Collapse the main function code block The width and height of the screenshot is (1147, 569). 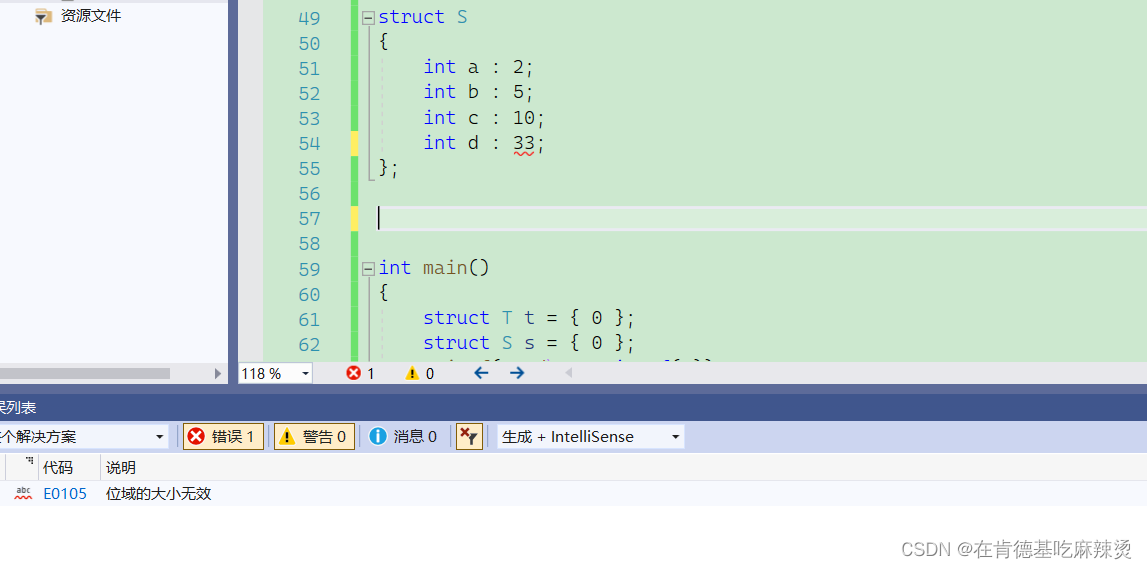[x=368, y=269]
